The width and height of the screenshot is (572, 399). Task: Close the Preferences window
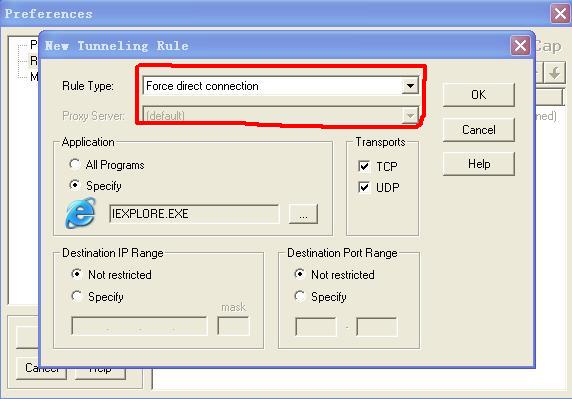click(560, 14)
